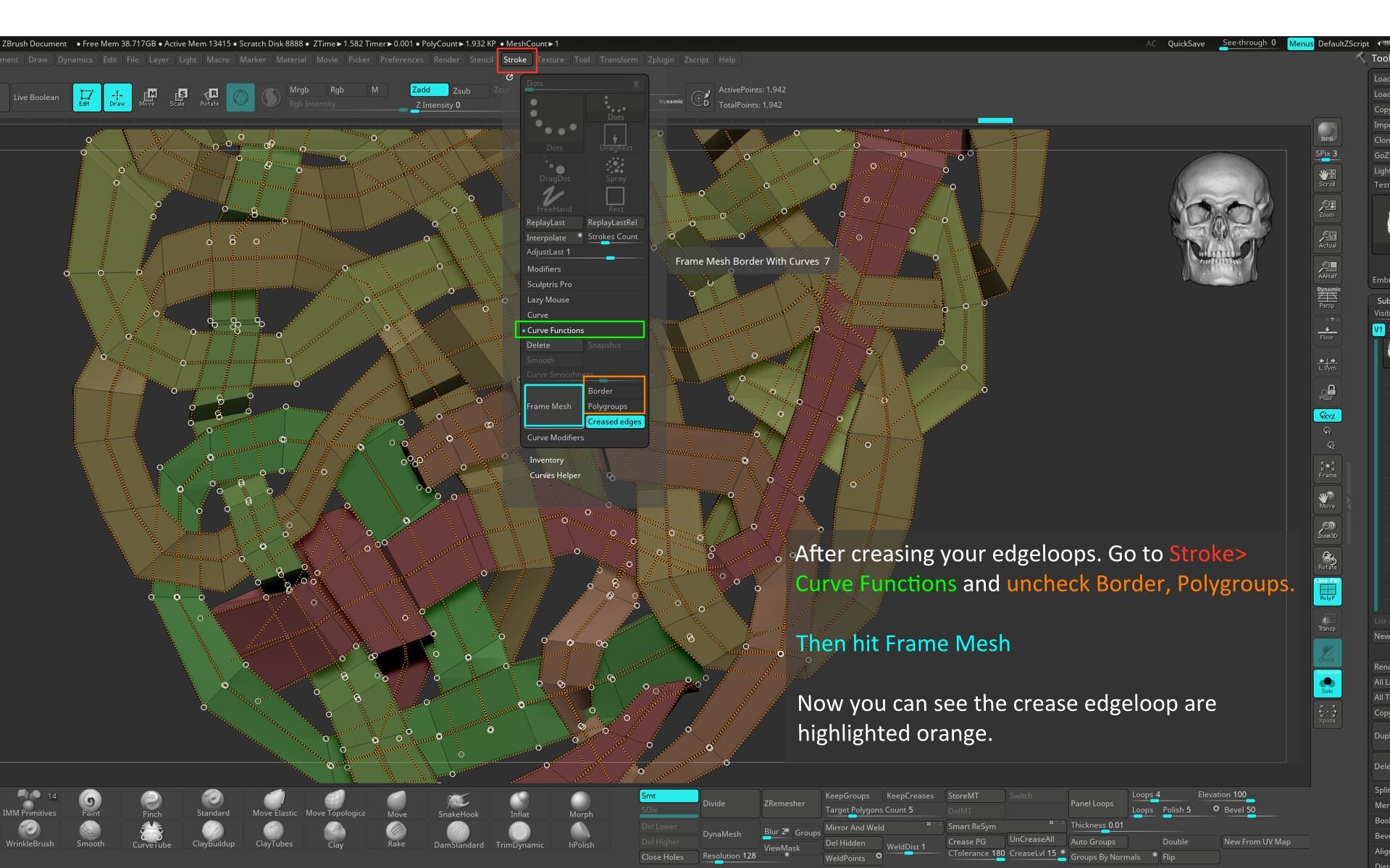
Task: Select the SnakeHook brush
Action: click(459, 804)
